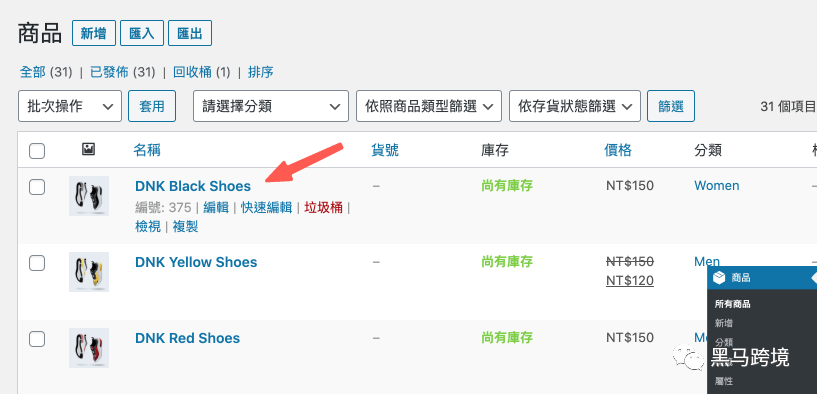Click the 匯入 import button
The width and height of the screenshot is (817, 394).
(142, 34)
